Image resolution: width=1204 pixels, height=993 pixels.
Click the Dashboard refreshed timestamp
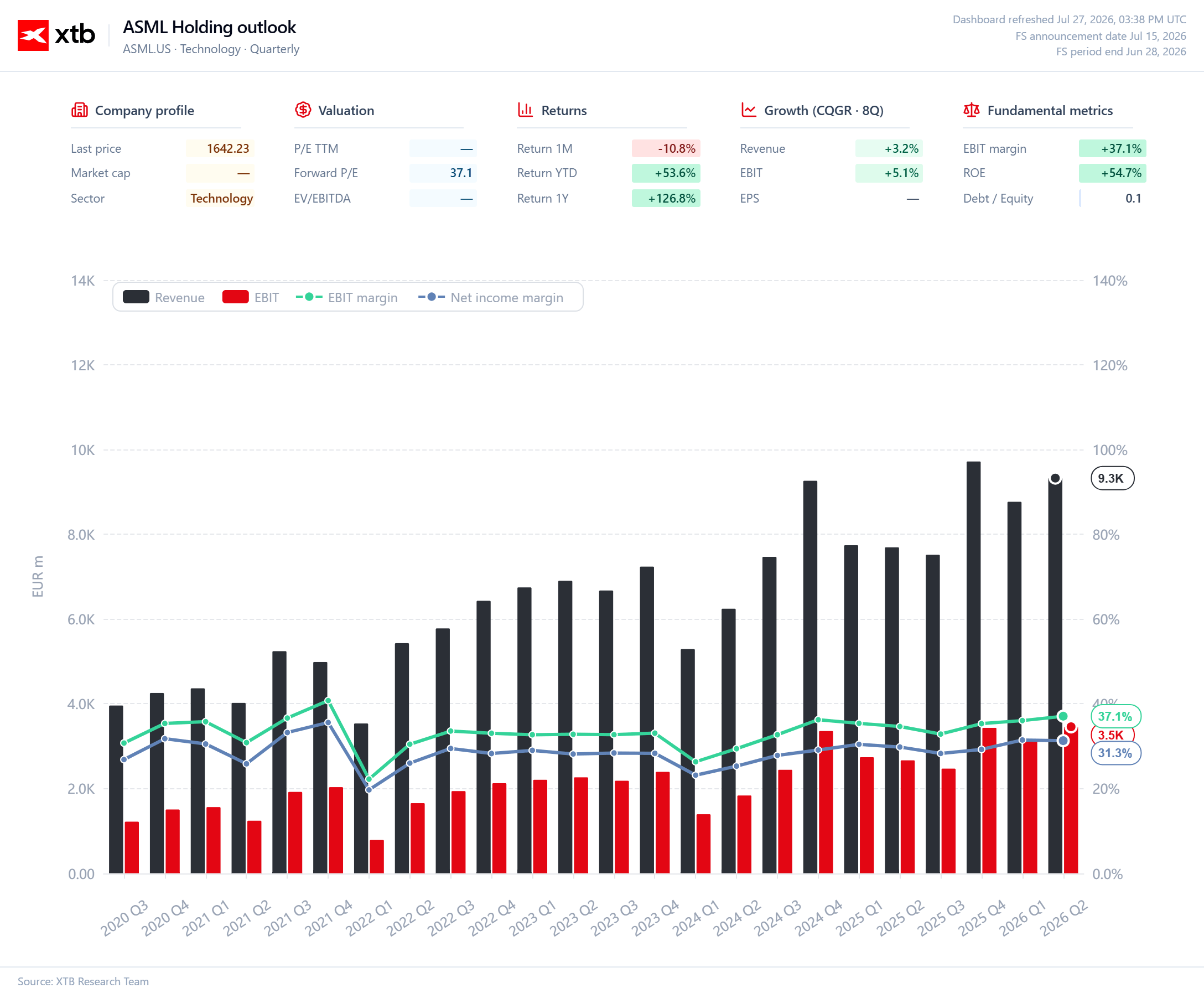(1069, 19)
